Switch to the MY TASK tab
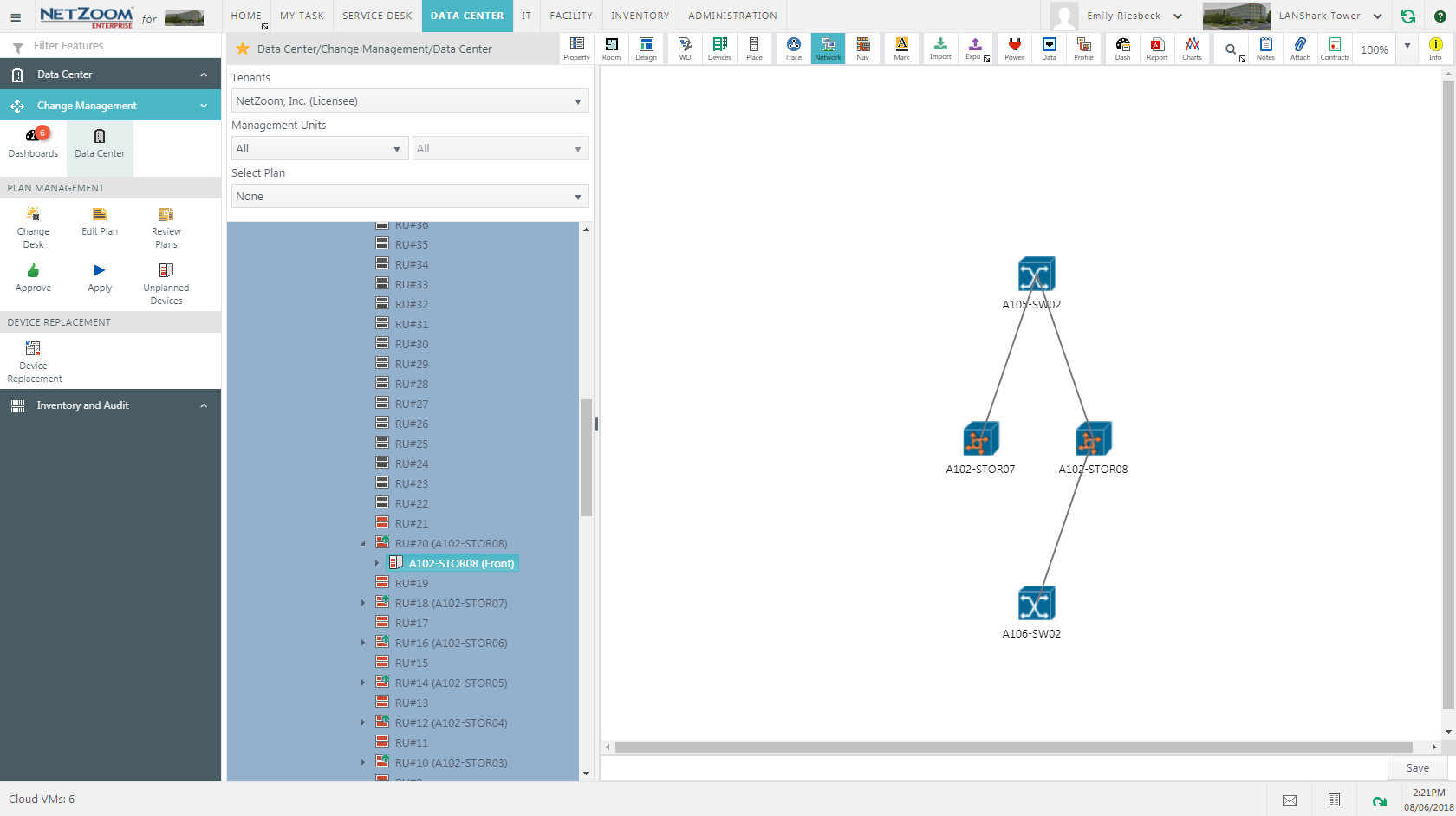1456x816 pixels. tap(302, 16)
